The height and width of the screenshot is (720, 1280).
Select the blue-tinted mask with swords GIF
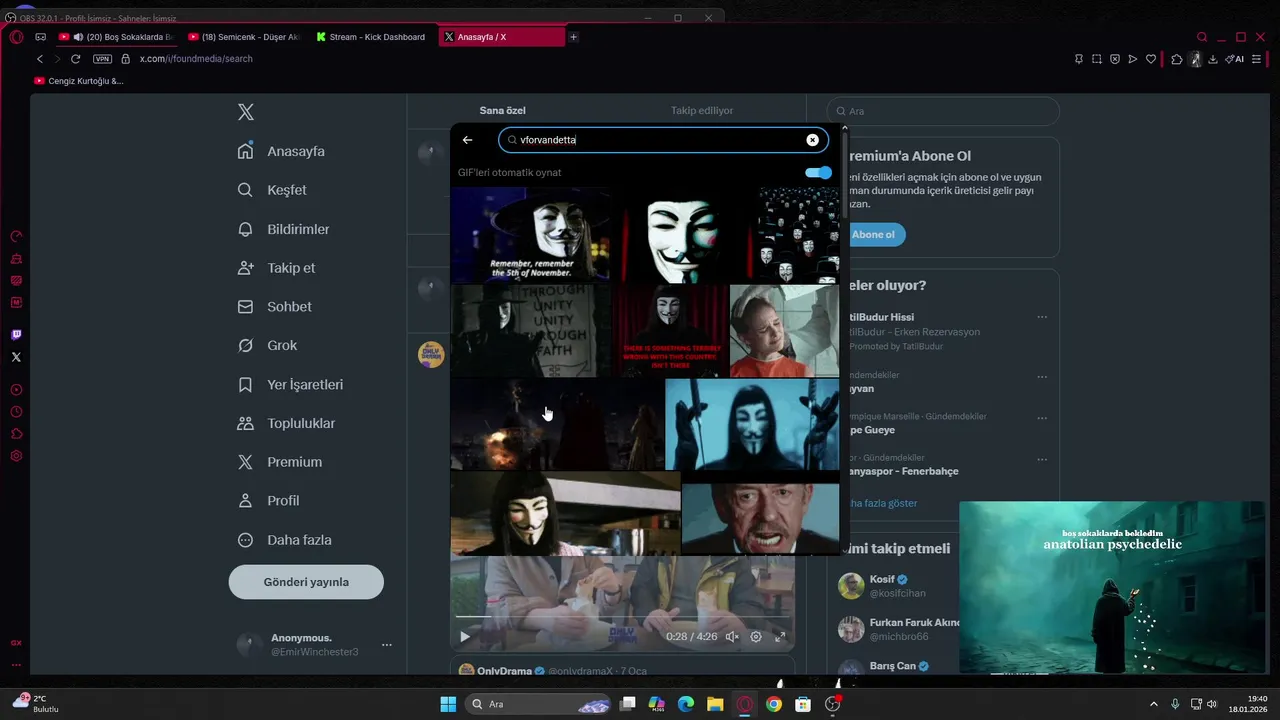coord(752,424)
